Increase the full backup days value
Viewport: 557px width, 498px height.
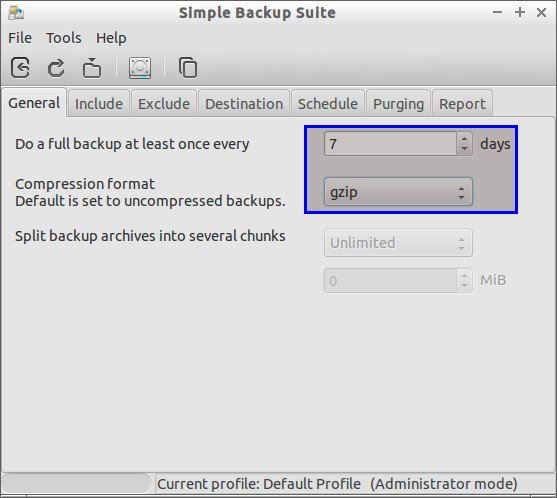464,139
